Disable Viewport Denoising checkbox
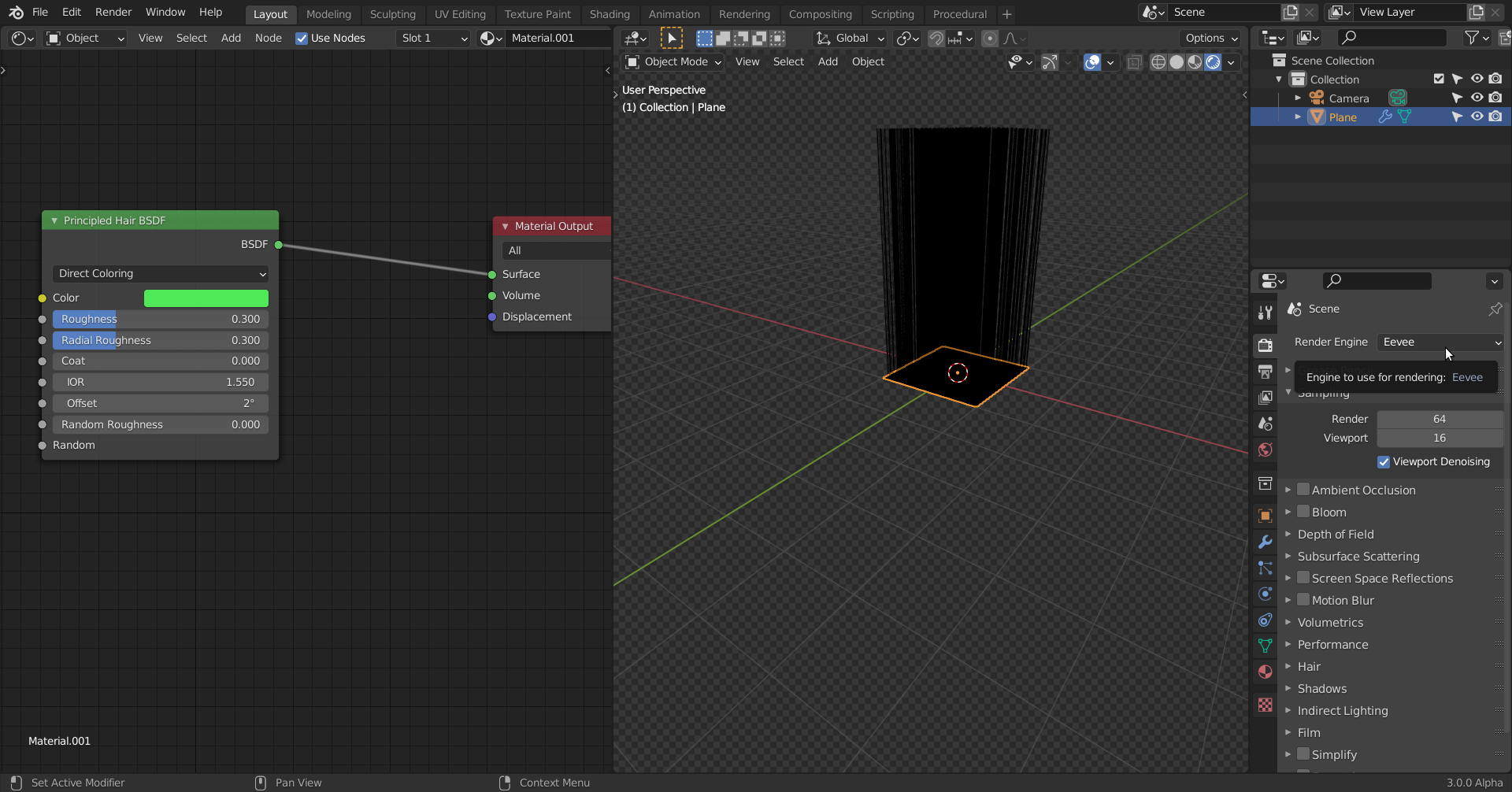This screenshot has height=792, width=1512. [1384, 462]
